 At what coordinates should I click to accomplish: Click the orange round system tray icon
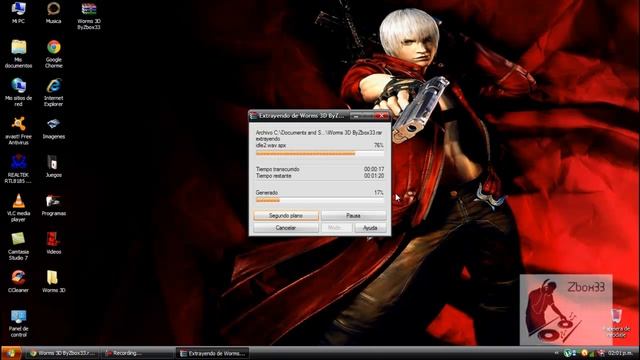584,353
